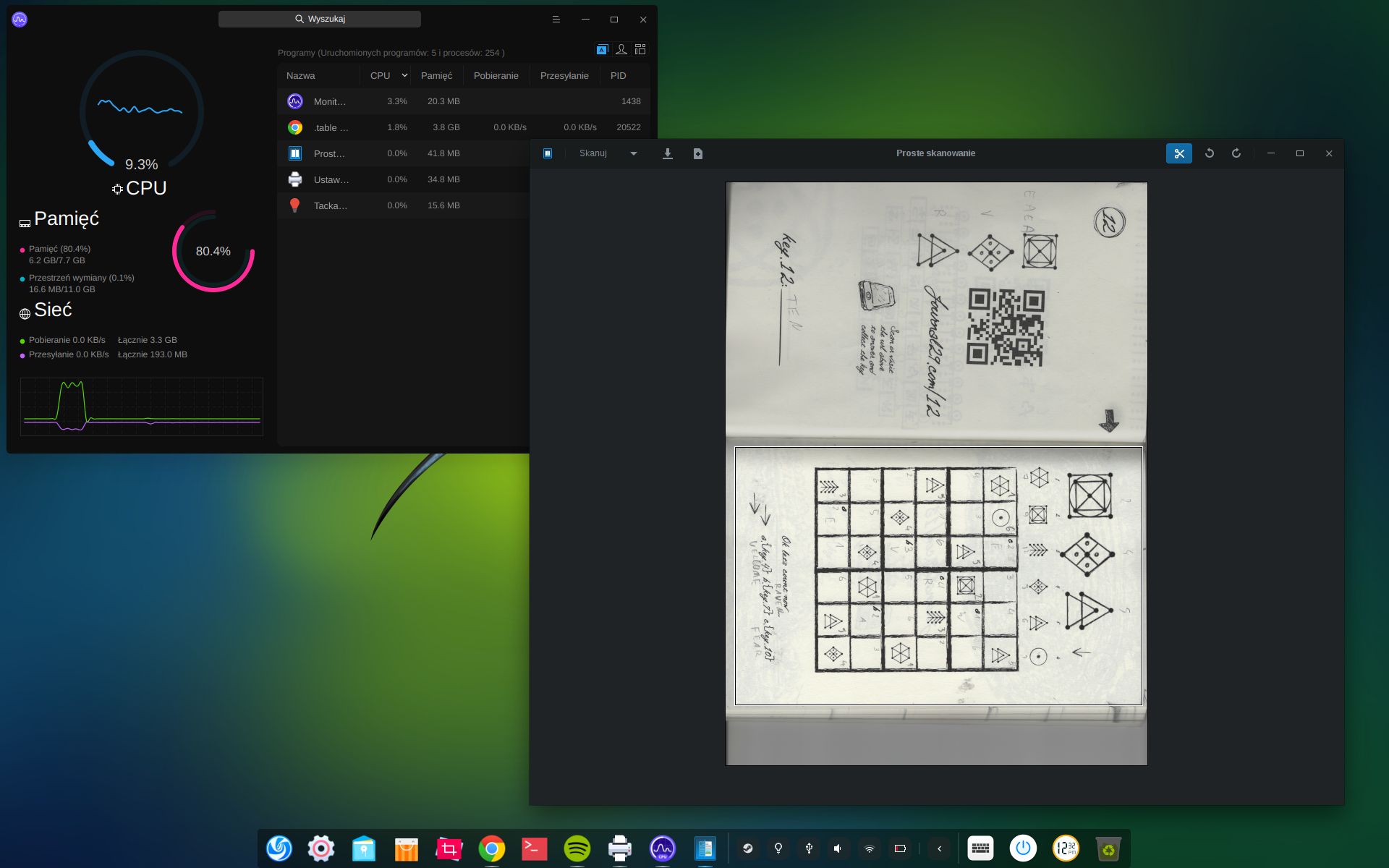The height and width of the screenshot is (868, 1389).
Task: Show my processes user icon filter
Action: coord(621,49)
